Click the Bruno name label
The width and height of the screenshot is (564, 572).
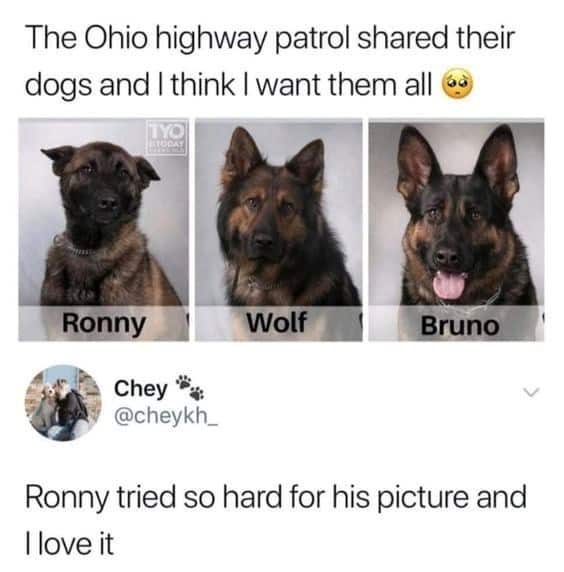(460, 325)
